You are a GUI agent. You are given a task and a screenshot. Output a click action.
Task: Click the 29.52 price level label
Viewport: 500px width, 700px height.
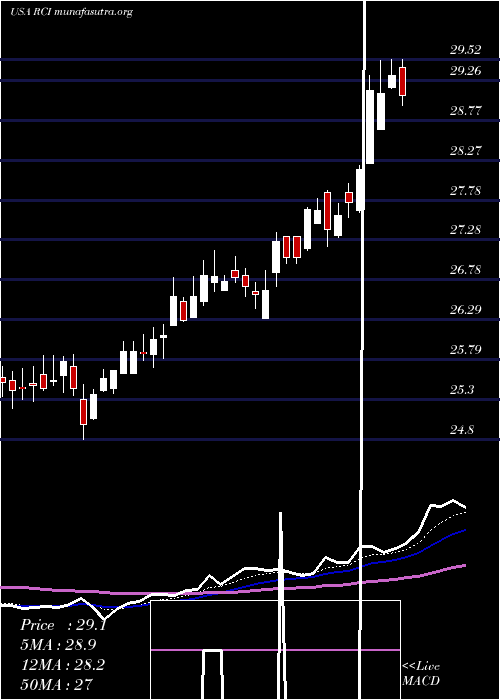click(x=466, y=50)
